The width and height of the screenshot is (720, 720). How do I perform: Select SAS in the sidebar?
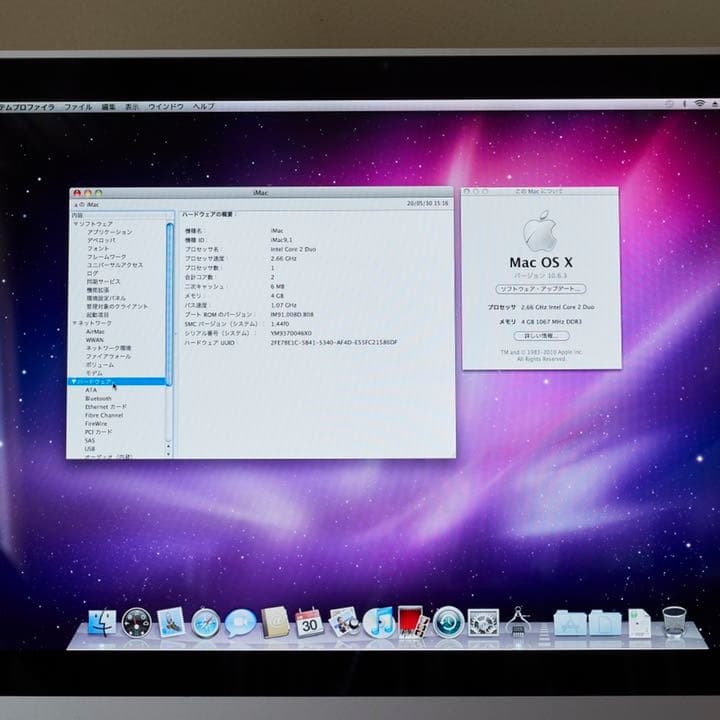90,440
